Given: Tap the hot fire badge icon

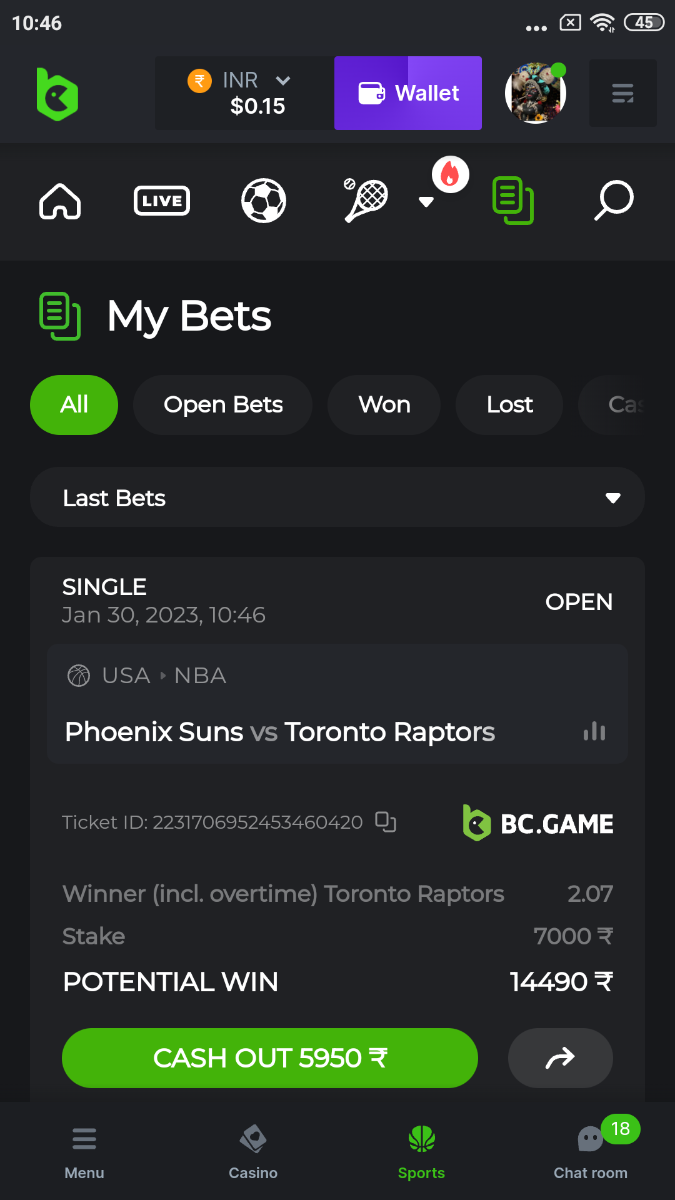Looking at the screenshot, I should point(450,175).
